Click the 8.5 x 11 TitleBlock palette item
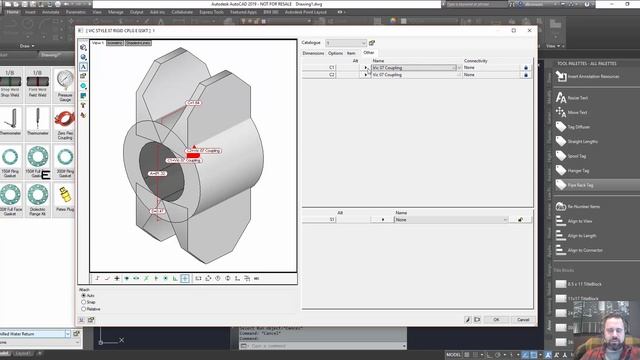Viewport: 640px width, 360px height. (x=579, y=284)
